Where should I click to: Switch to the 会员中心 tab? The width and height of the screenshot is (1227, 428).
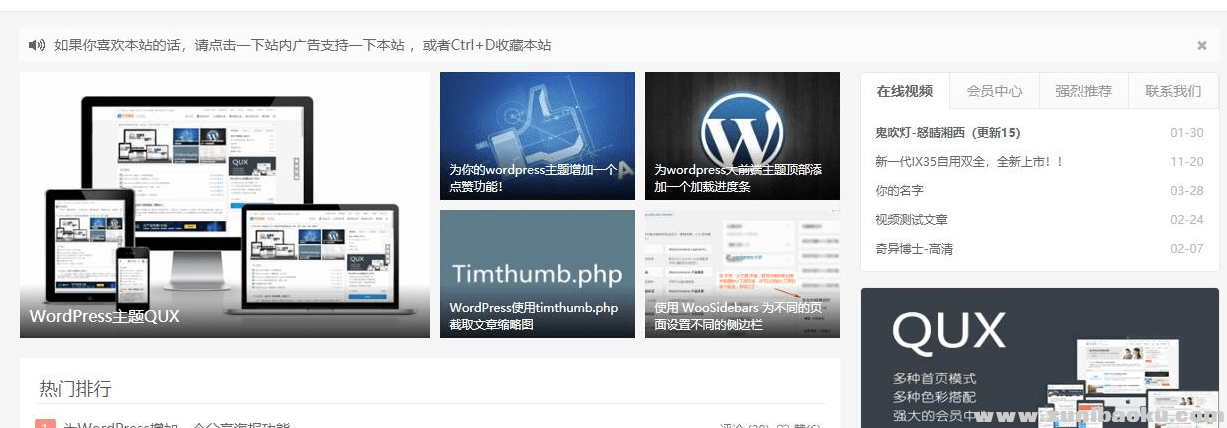coord(994,91)
